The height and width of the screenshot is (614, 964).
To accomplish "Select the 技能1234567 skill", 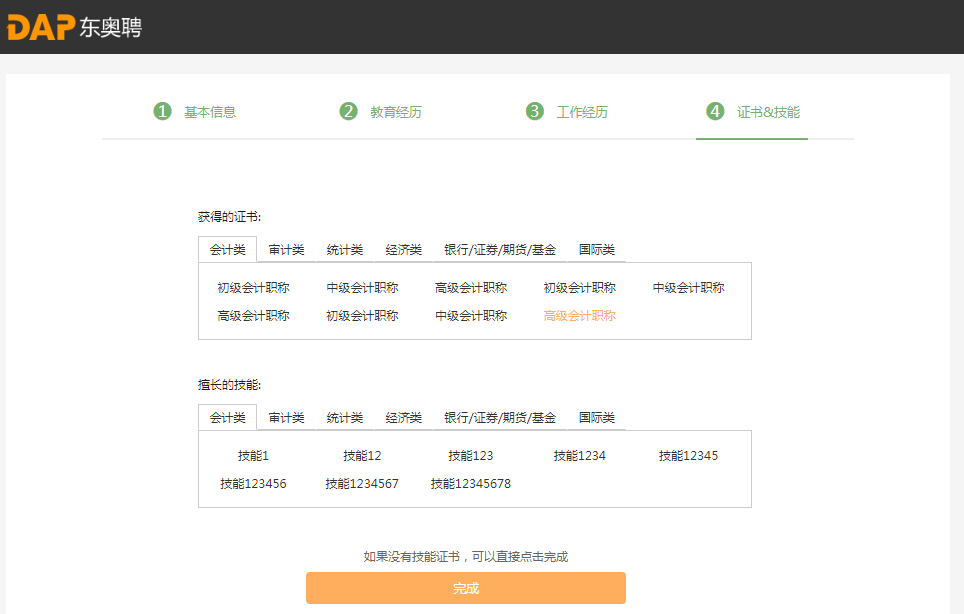I will point(362,484).
